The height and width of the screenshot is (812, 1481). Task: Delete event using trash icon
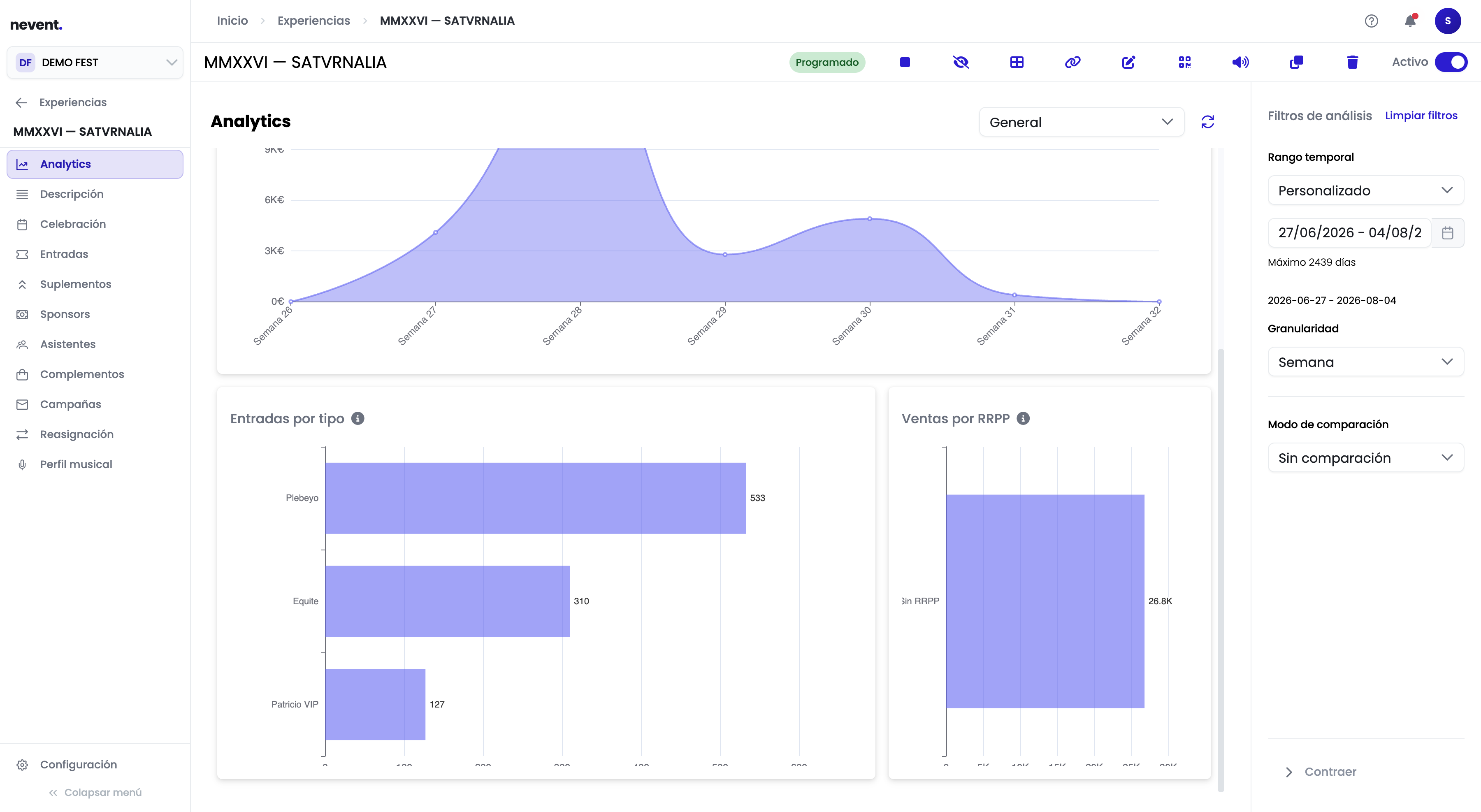1352,62
